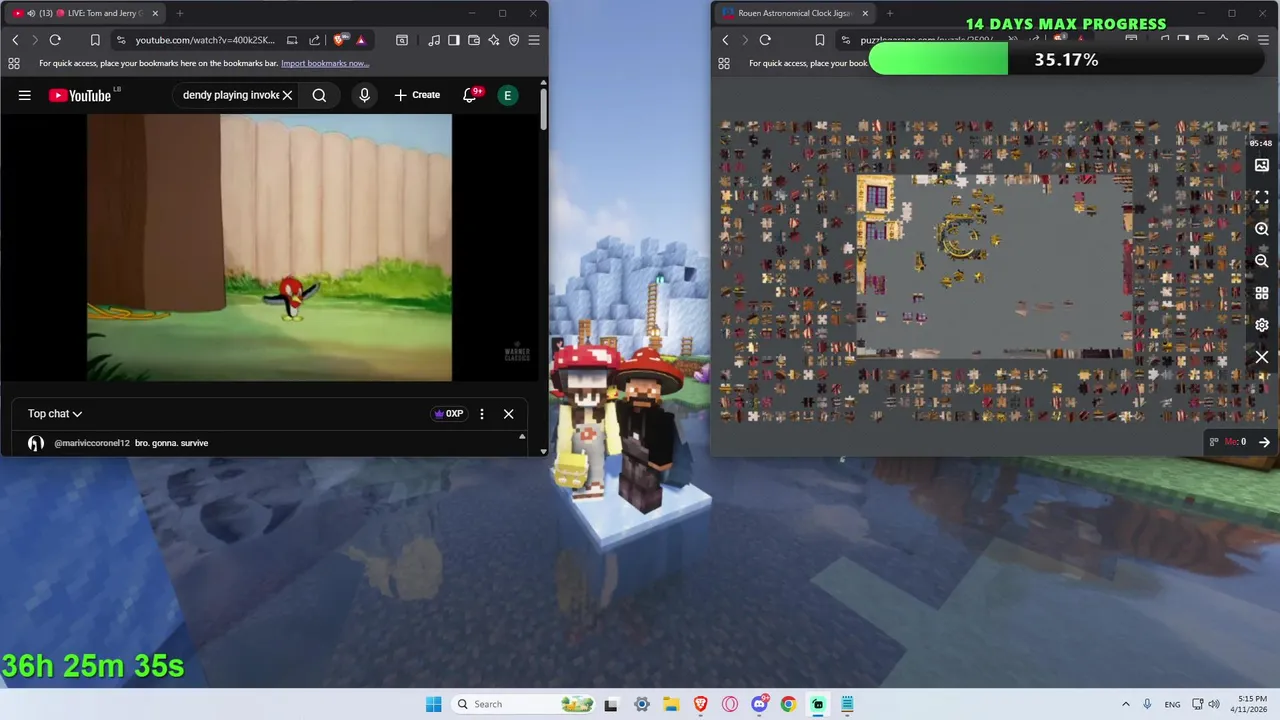Bookmark the puzzle page
This screenshot has width=1280, height=720.
coord(819,40)
